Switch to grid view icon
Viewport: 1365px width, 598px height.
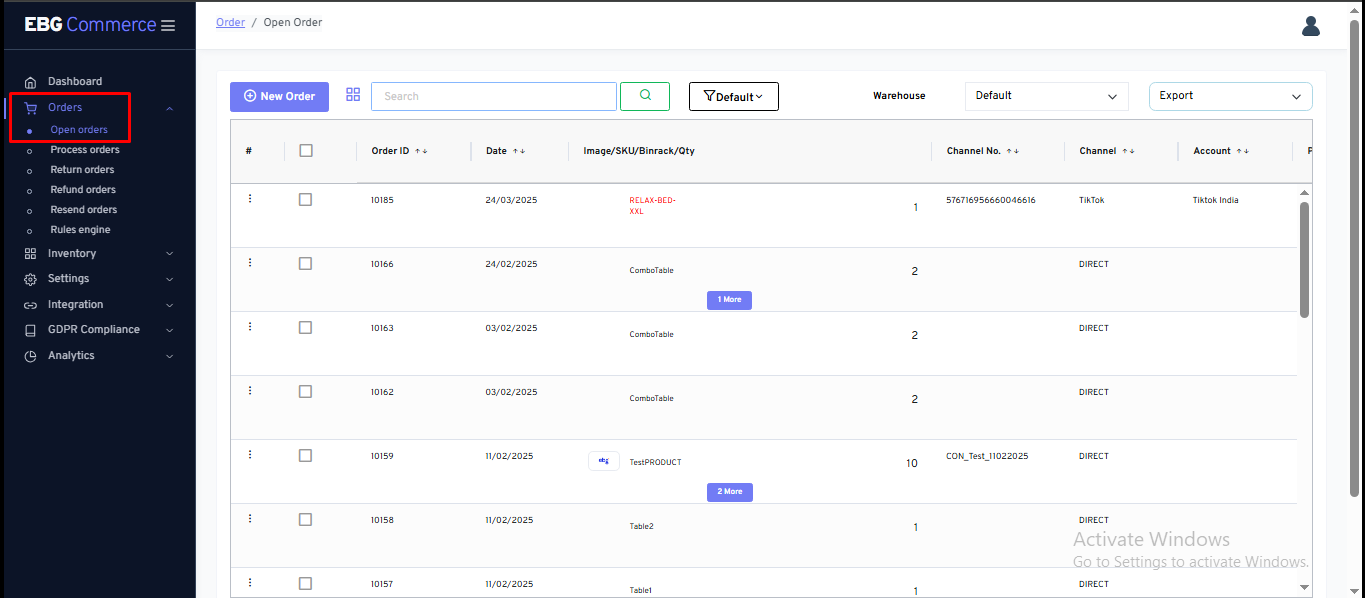point(353,95)
